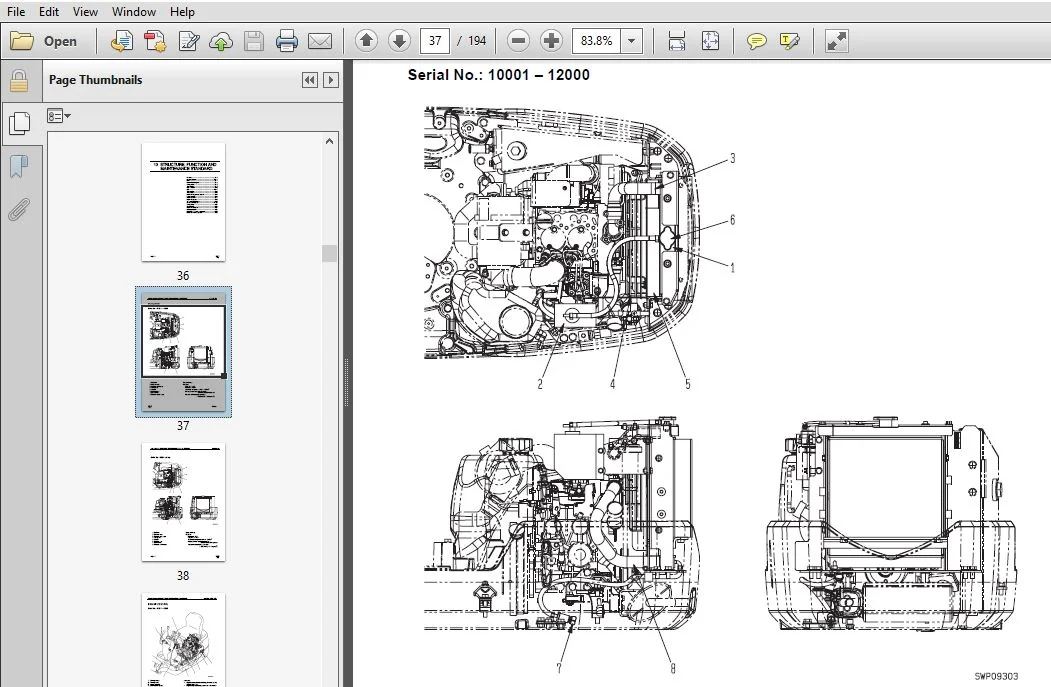Viewport: 1051px width, 687px height.
Task: Go to previous page with up arrow
Action: 366,41
